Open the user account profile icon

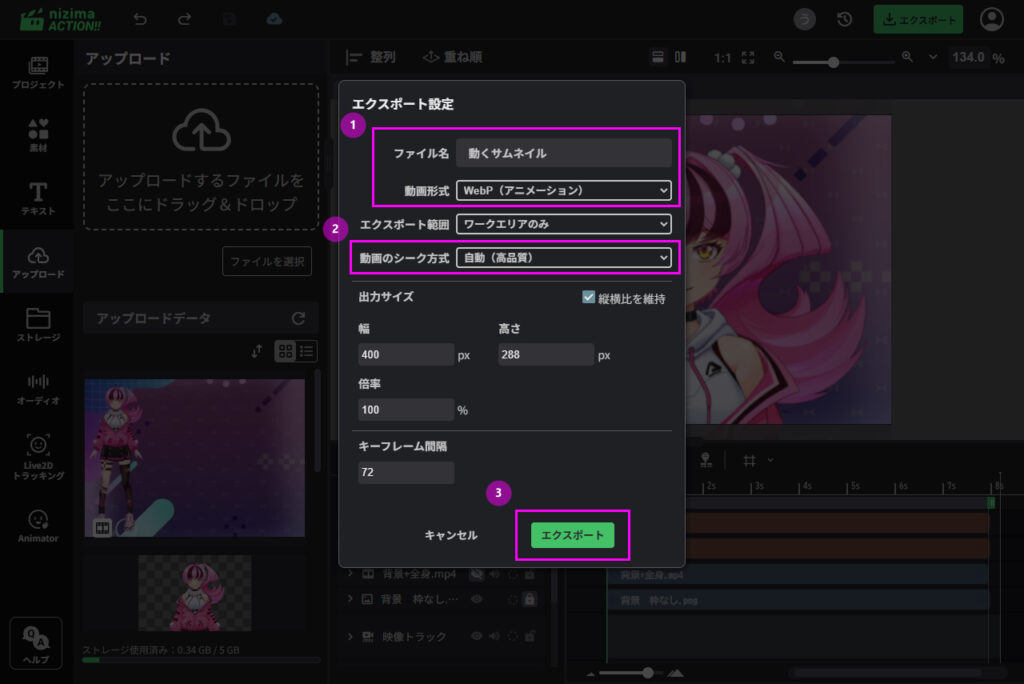tap(992, 19)
